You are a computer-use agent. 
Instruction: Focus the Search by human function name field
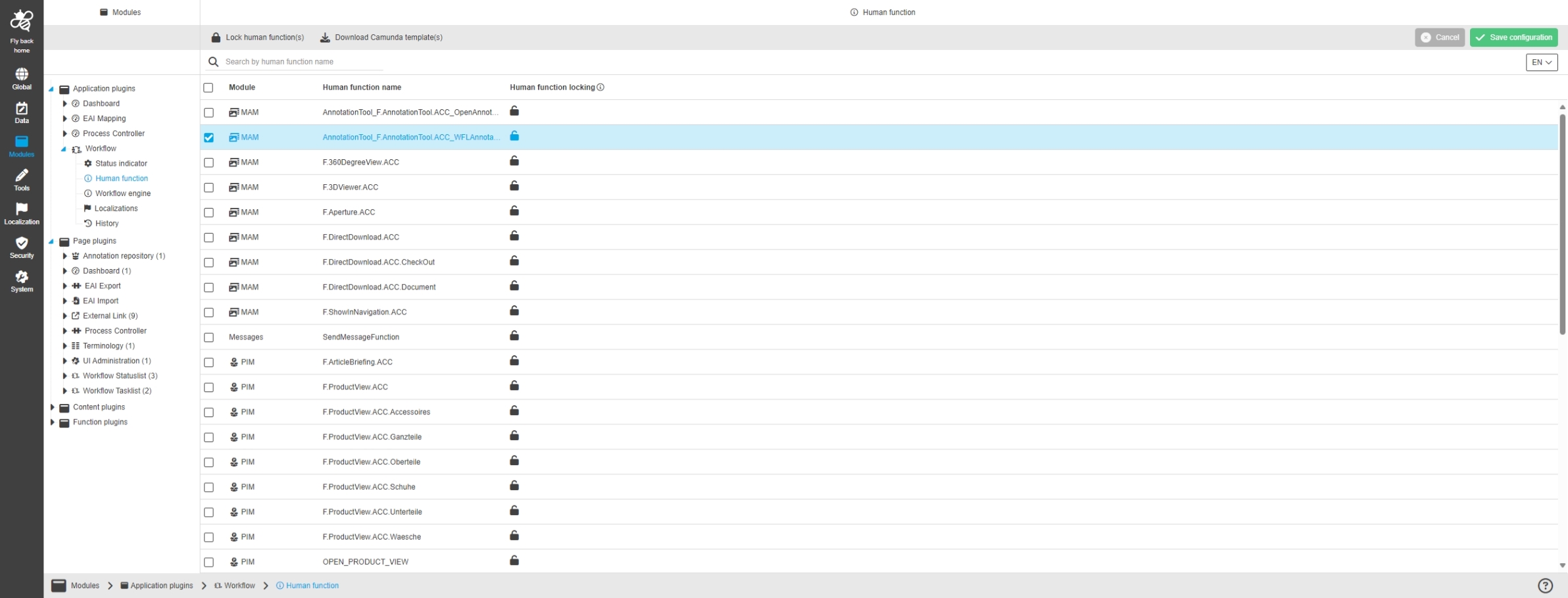point(303,62)
